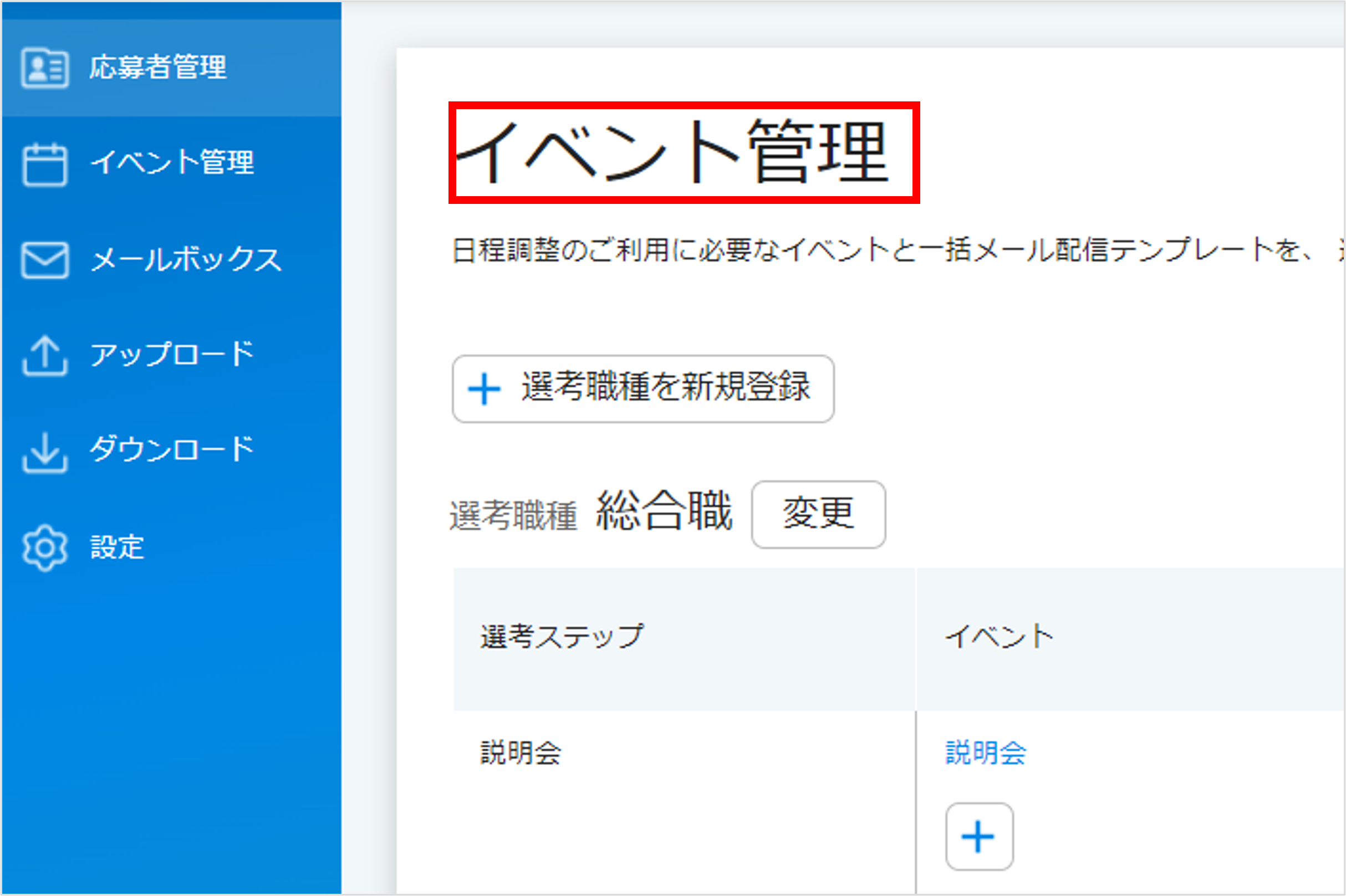The image size is (1346, 896).
Task: Click the 変更 button next to 総合職
Action: coord(818,514)
